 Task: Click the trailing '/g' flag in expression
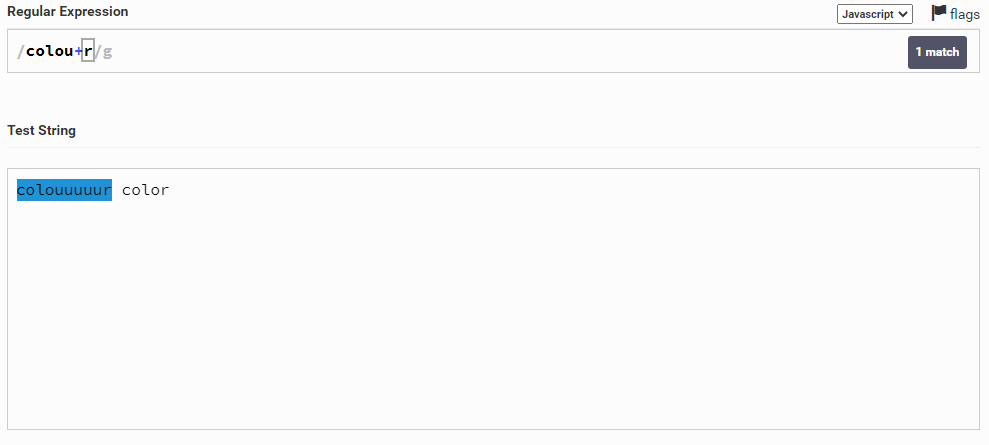103,51
